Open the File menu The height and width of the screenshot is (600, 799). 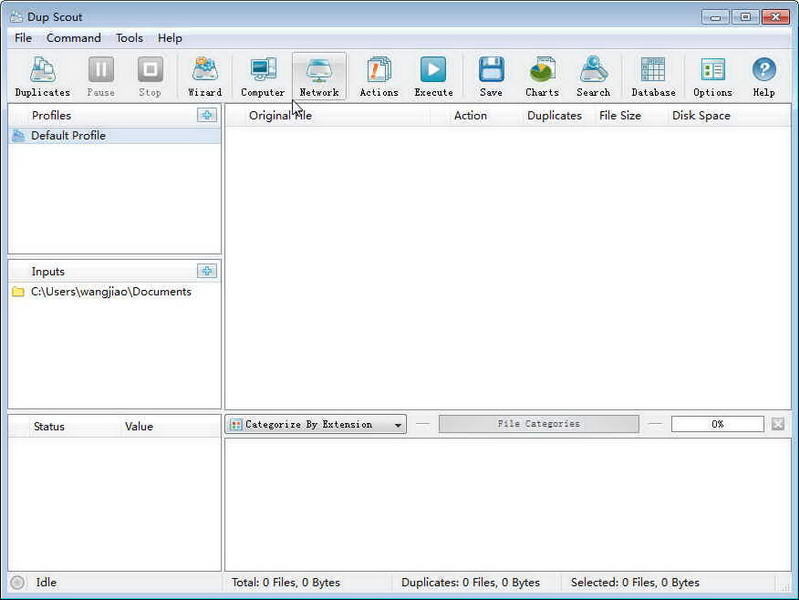23,38
